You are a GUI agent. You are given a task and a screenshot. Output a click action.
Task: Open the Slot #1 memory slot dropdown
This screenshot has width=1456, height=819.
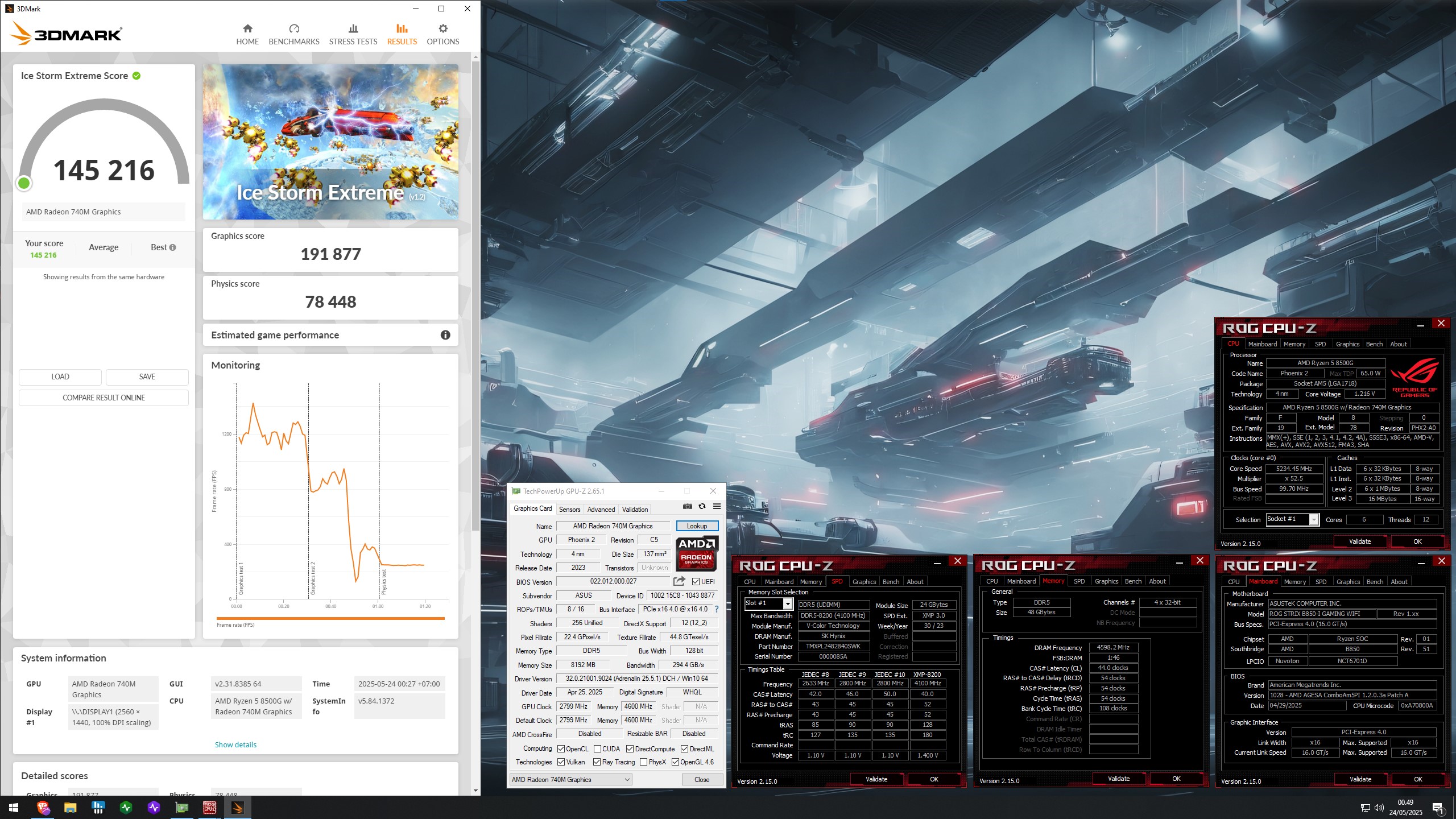pyautogui.click(x=768, y=603)
